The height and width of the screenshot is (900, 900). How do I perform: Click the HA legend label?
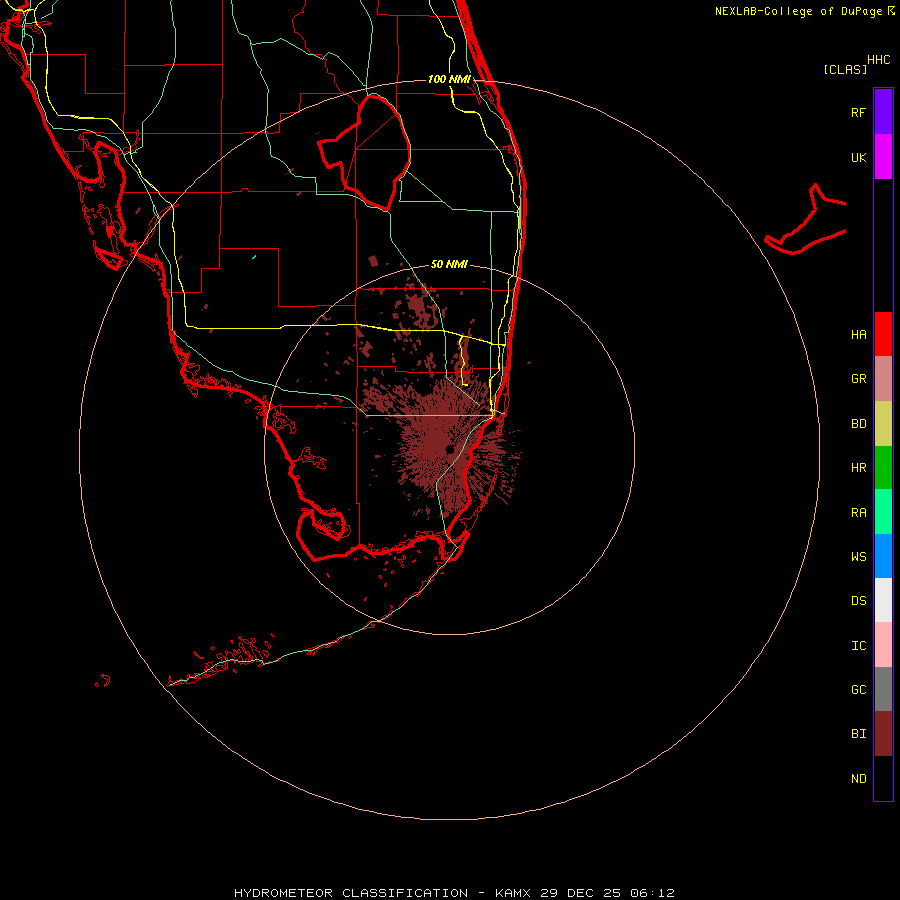point(858,334)
